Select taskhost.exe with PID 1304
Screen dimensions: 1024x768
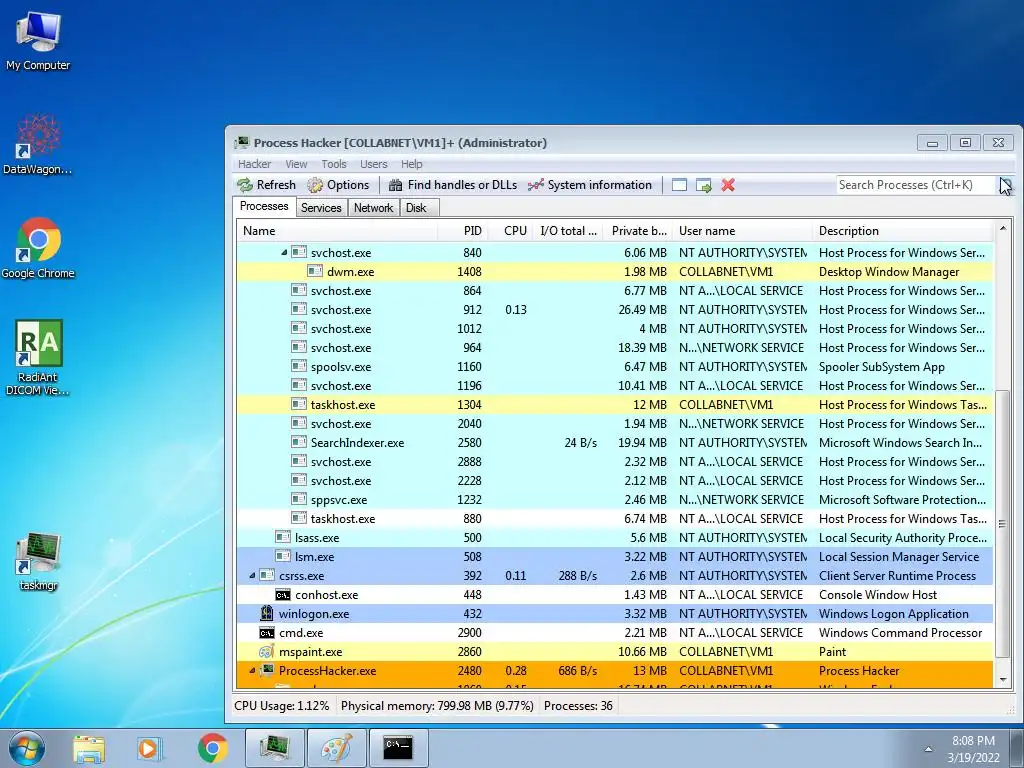click(x=615, y=405)
